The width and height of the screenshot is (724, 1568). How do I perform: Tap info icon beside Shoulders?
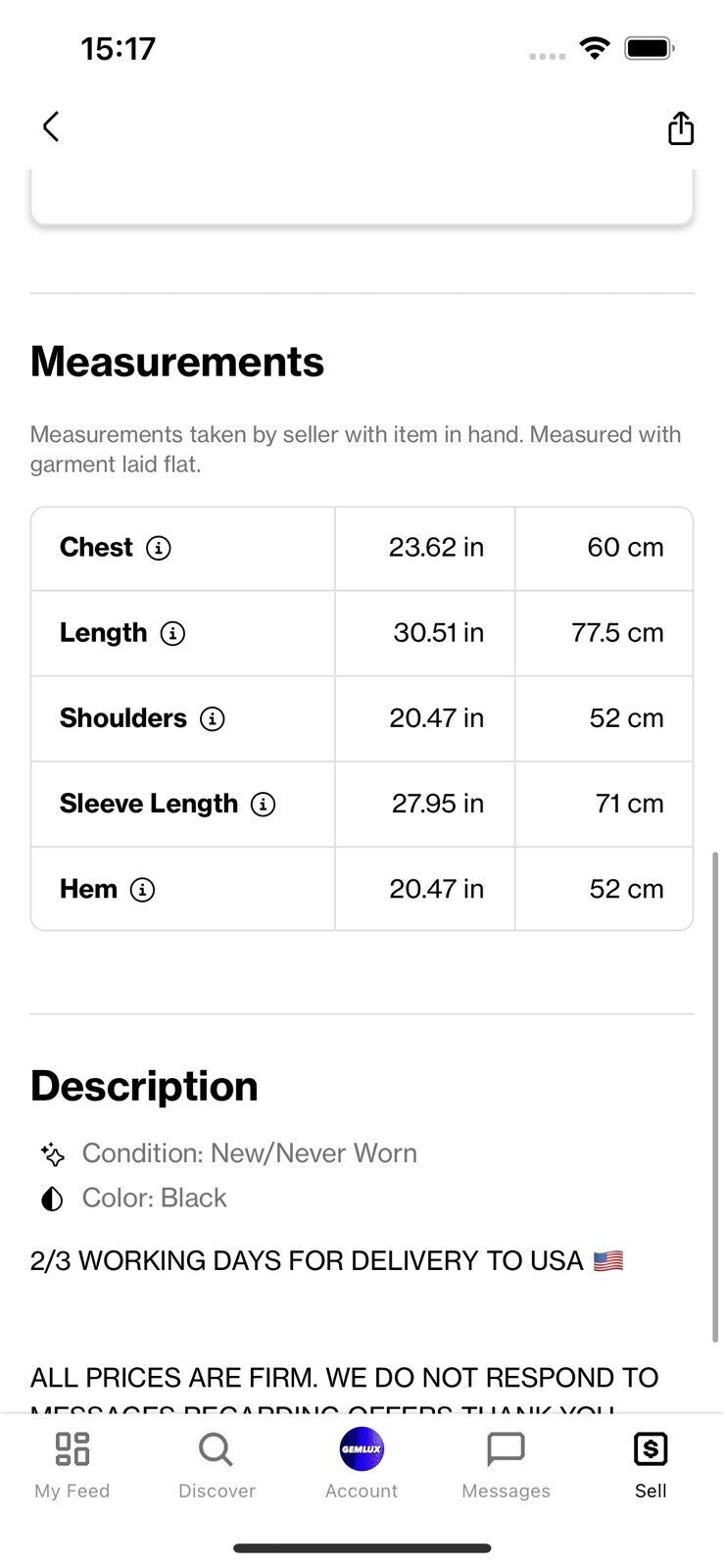(213, 718)
